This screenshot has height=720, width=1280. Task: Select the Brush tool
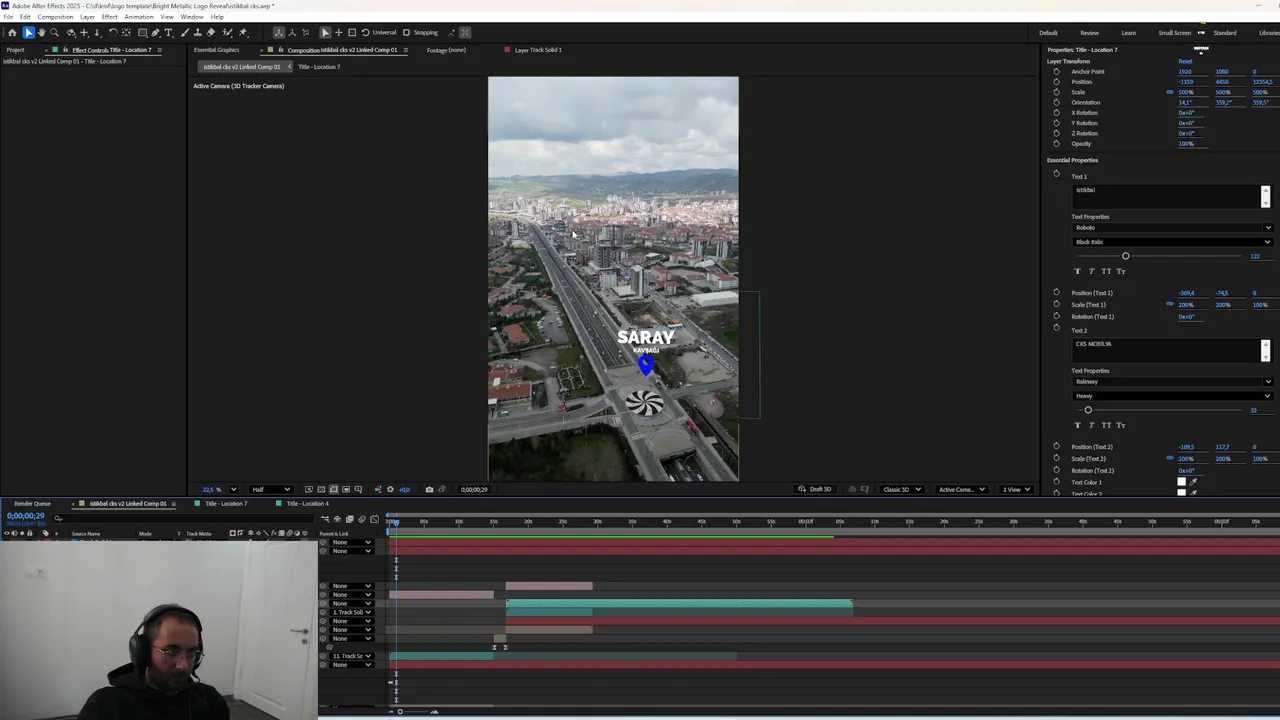click(184, 33)
